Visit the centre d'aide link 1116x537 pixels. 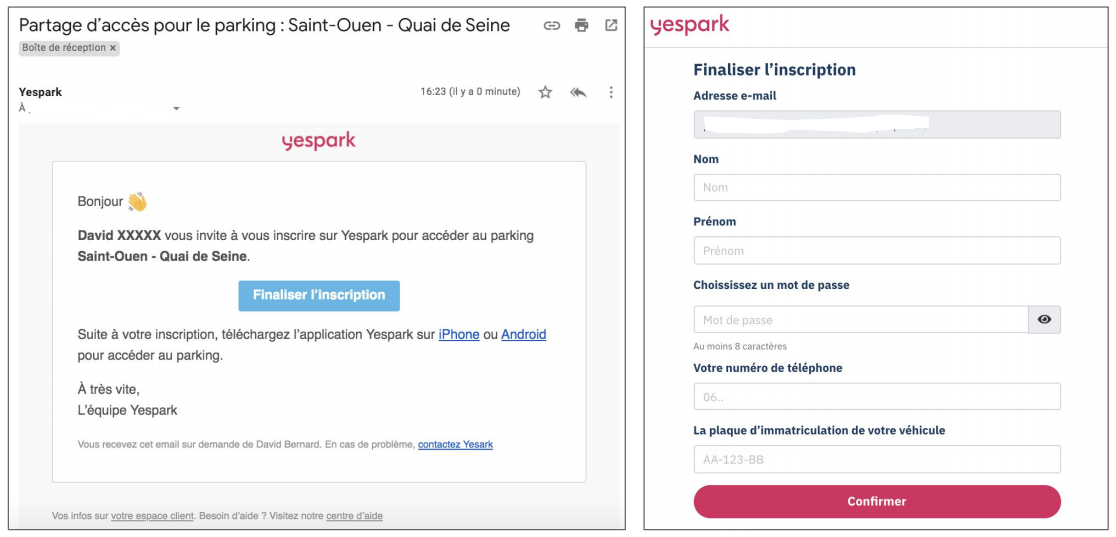(354, 516)
